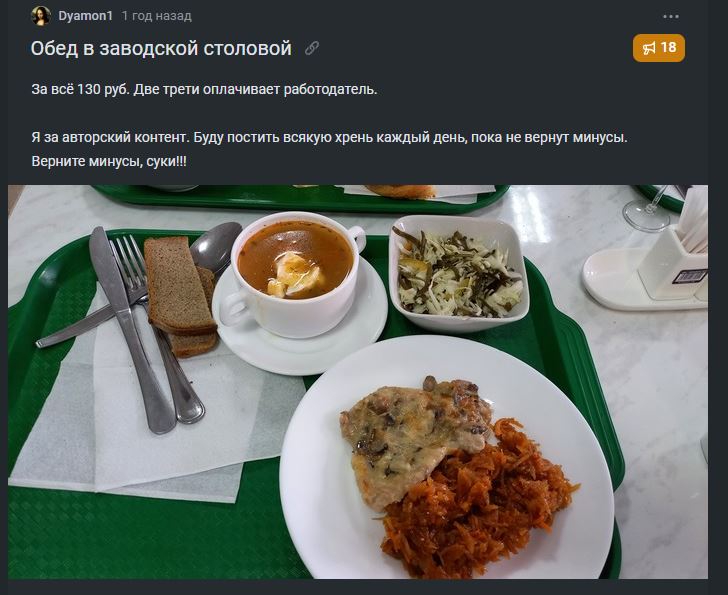The image size is (728, 595).
Task: Click the line 'Верните минусы, суки!!!'
Action: [109, 162]
